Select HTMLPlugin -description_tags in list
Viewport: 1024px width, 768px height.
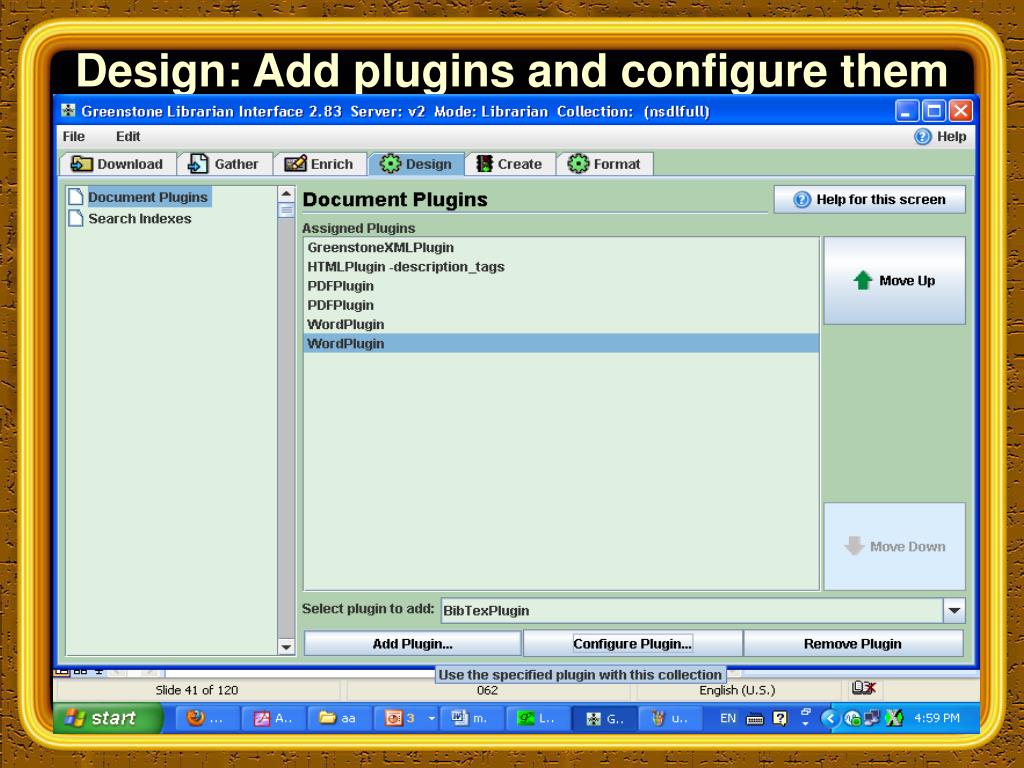coord(561,266)
